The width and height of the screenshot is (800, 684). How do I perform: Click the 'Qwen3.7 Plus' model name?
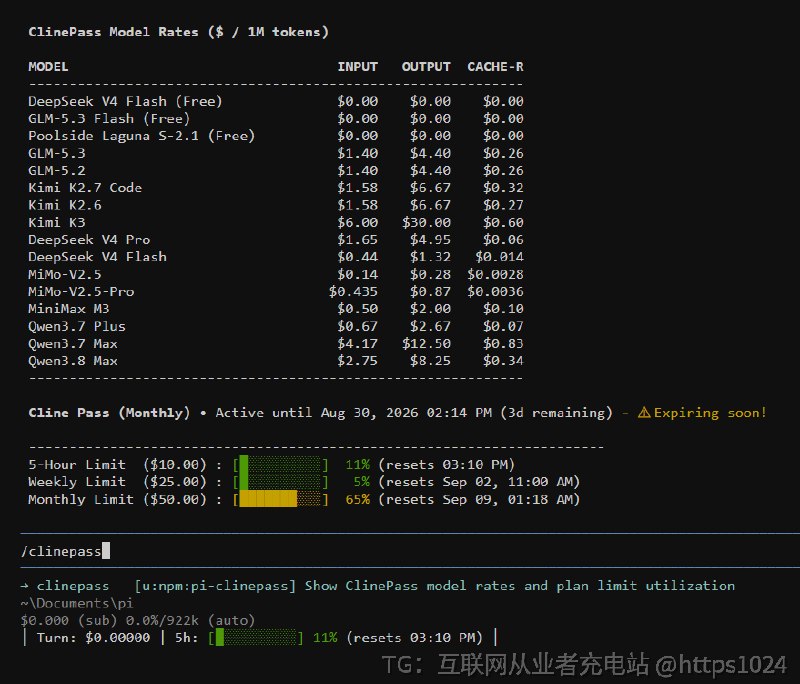pyautogui.click(x=77, y=326)
